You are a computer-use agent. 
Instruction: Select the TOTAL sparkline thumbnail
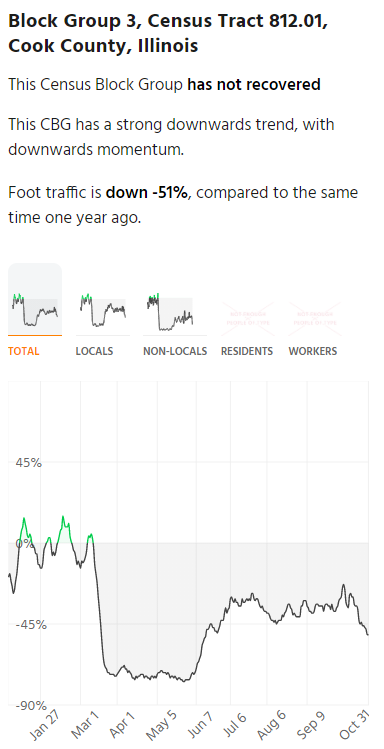(35, 299)
